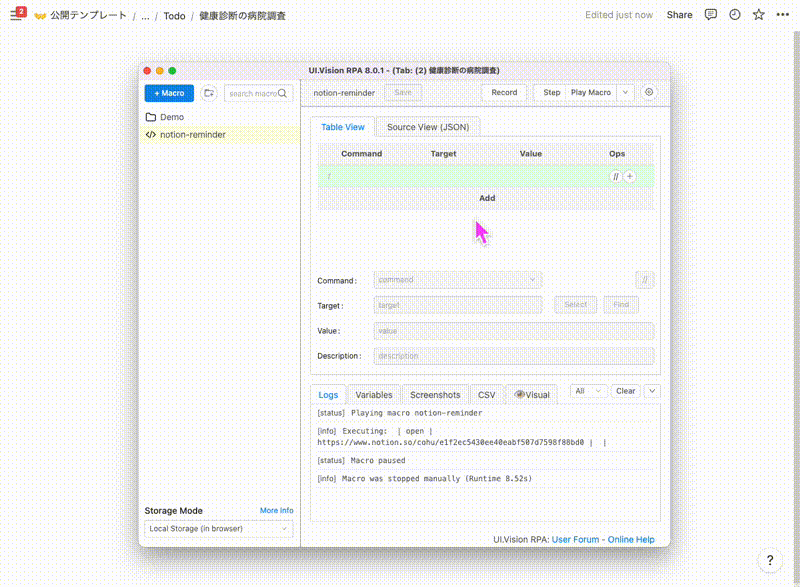Open Notion page comments icon

pos(711,15)
